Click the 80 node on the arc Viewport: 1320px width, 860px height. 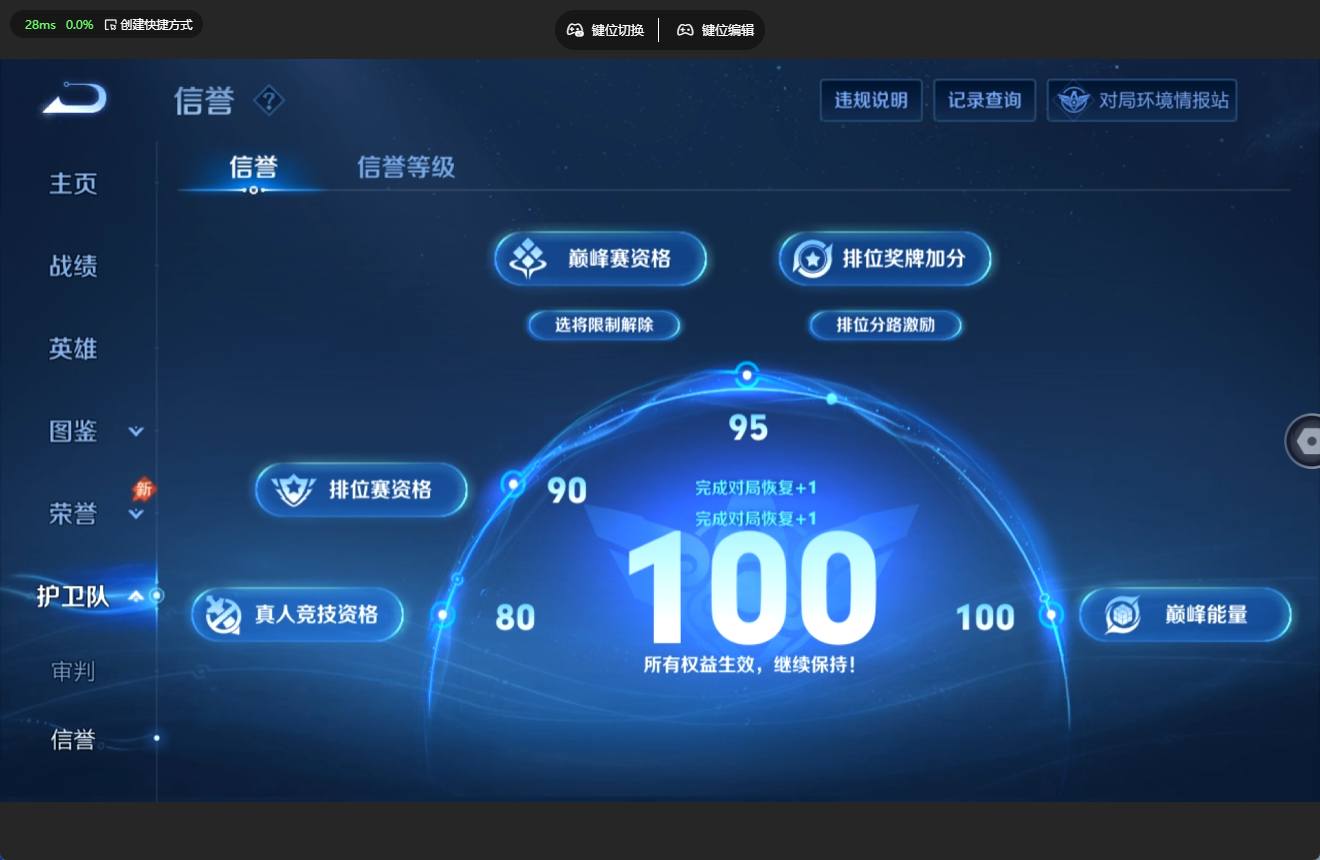click(x=443, y=615)
